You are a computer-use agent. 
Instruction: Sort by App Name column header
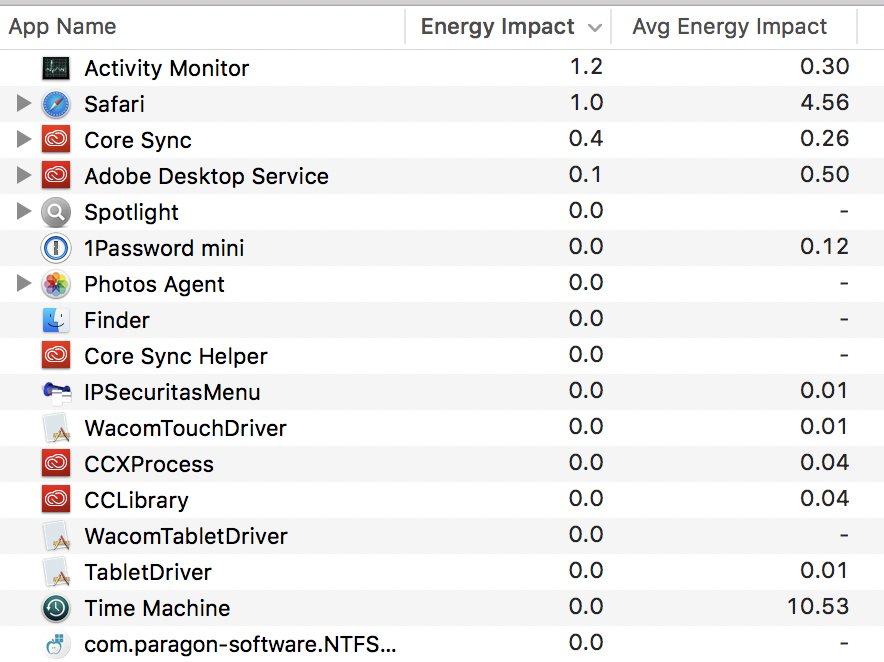63,27
